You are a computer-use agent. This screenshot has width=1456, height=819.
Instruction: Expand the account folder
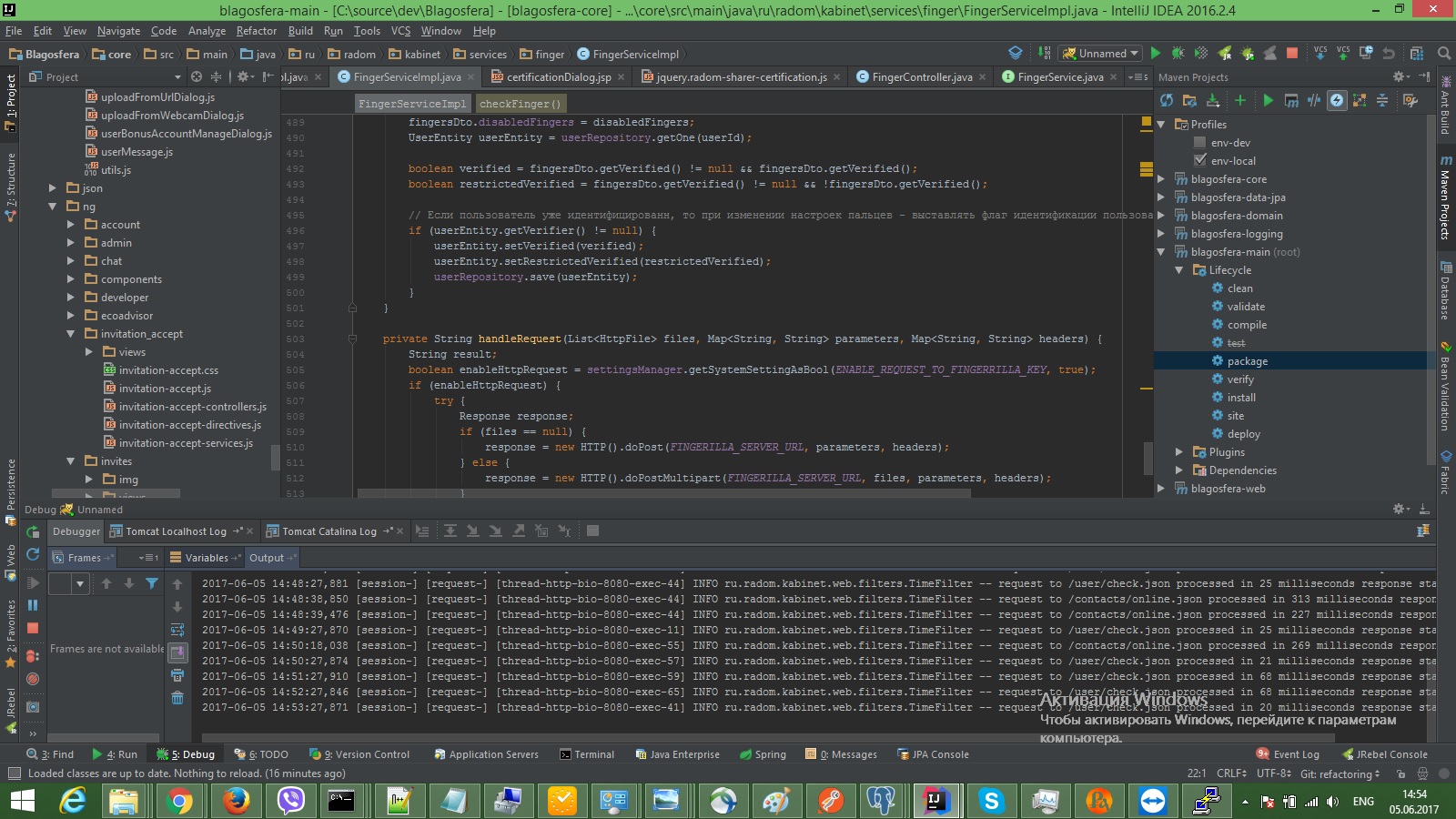pyautogui.click(x=71, y=225)
